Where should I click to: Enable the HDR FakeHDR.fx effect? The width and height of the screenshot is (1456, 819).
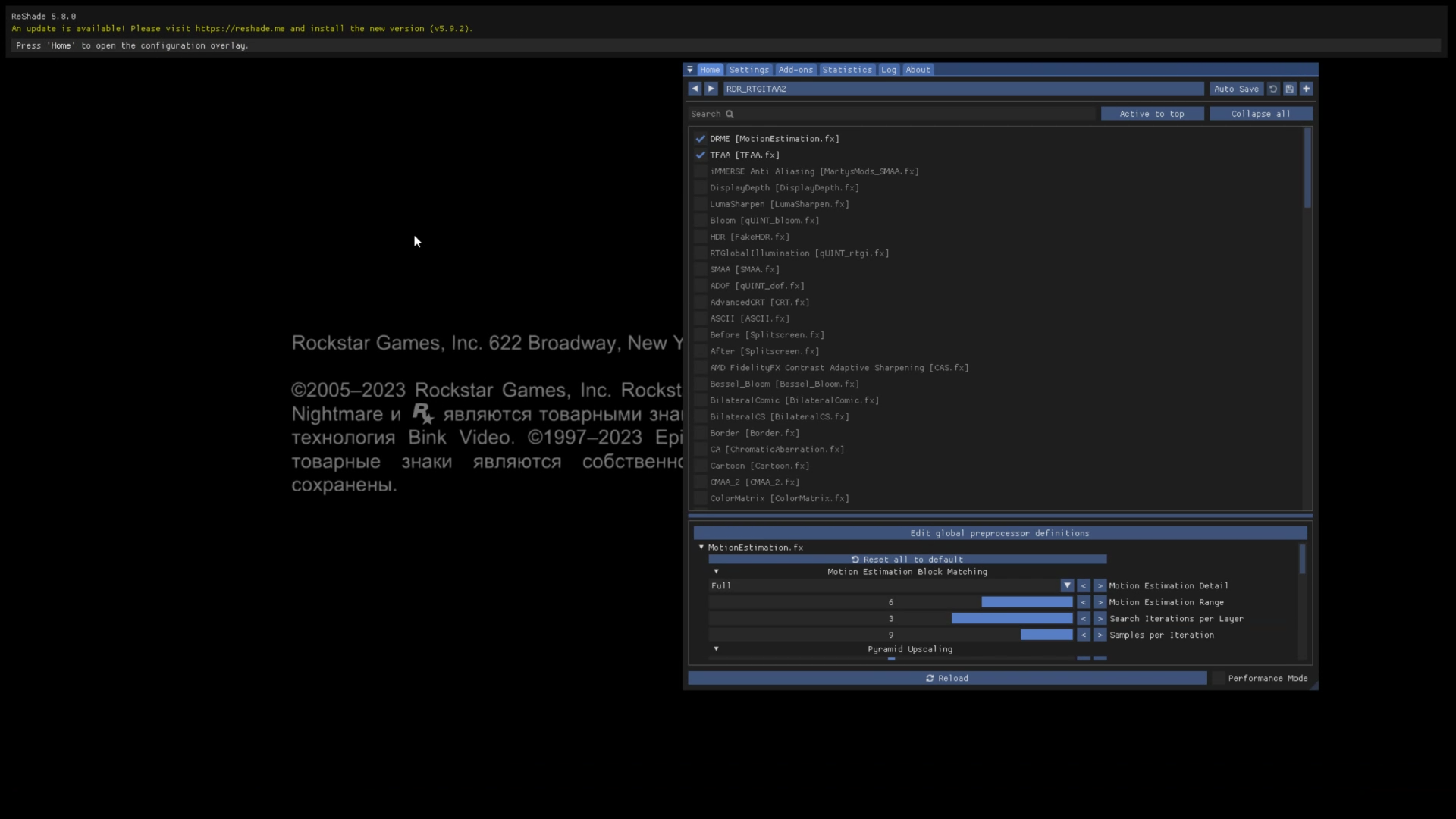coord(701,237)
